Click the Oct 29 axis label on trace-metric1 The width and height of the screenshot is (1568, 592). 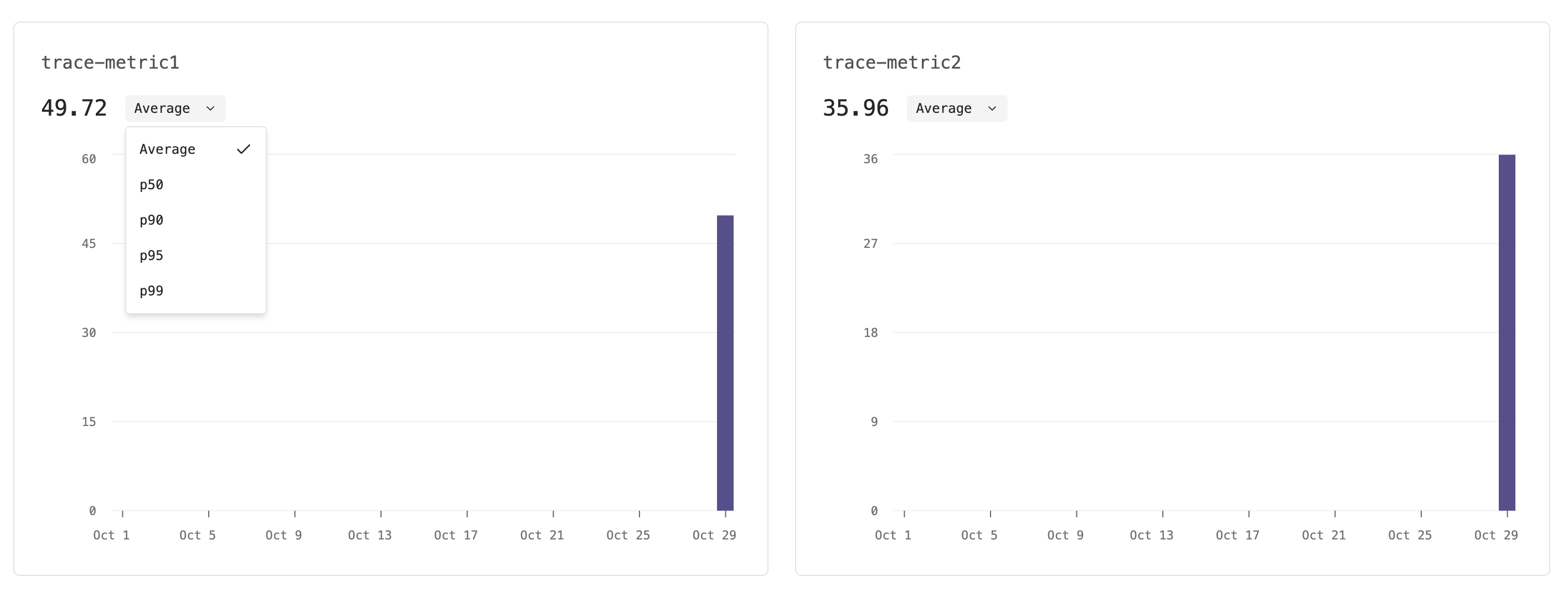(715, 535)
